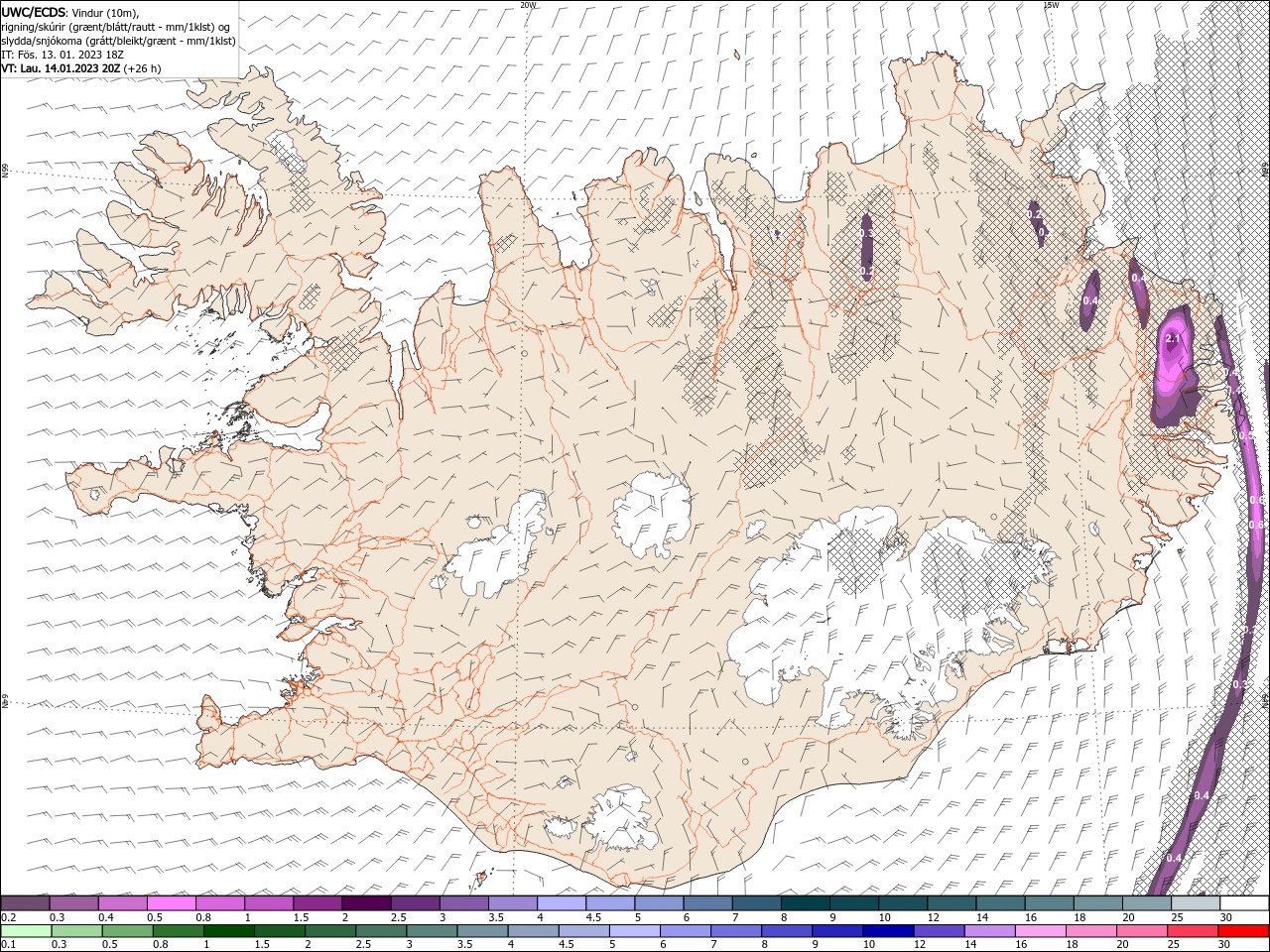Image resolution: width=1270 pixels, height=952 pixels.
Task: Select the bright pink 0.5 swatch in top legend row
Action: coord(172,903)
